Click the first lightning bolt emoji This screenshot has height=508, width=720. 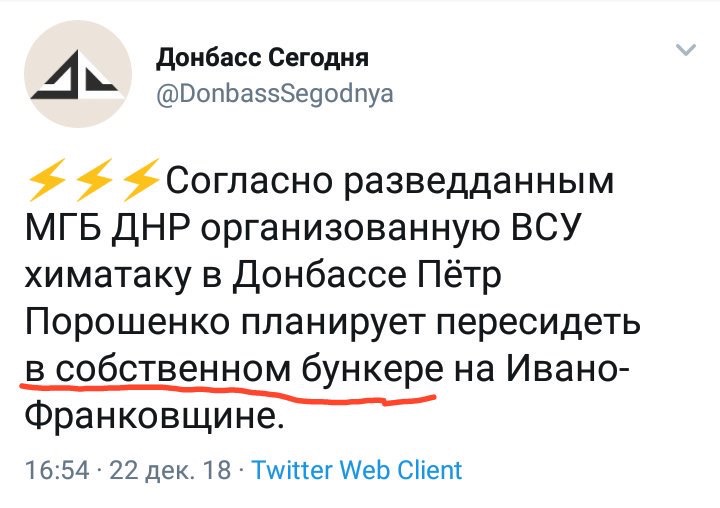point(47,183)
